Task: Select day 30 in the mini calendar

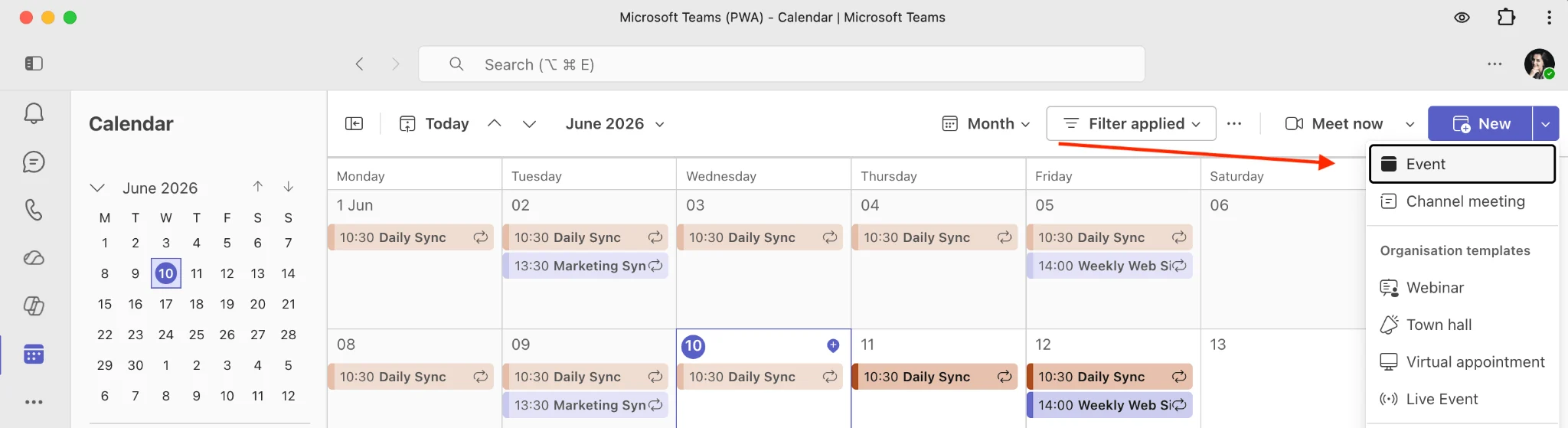Action: (x=136, y=365)
